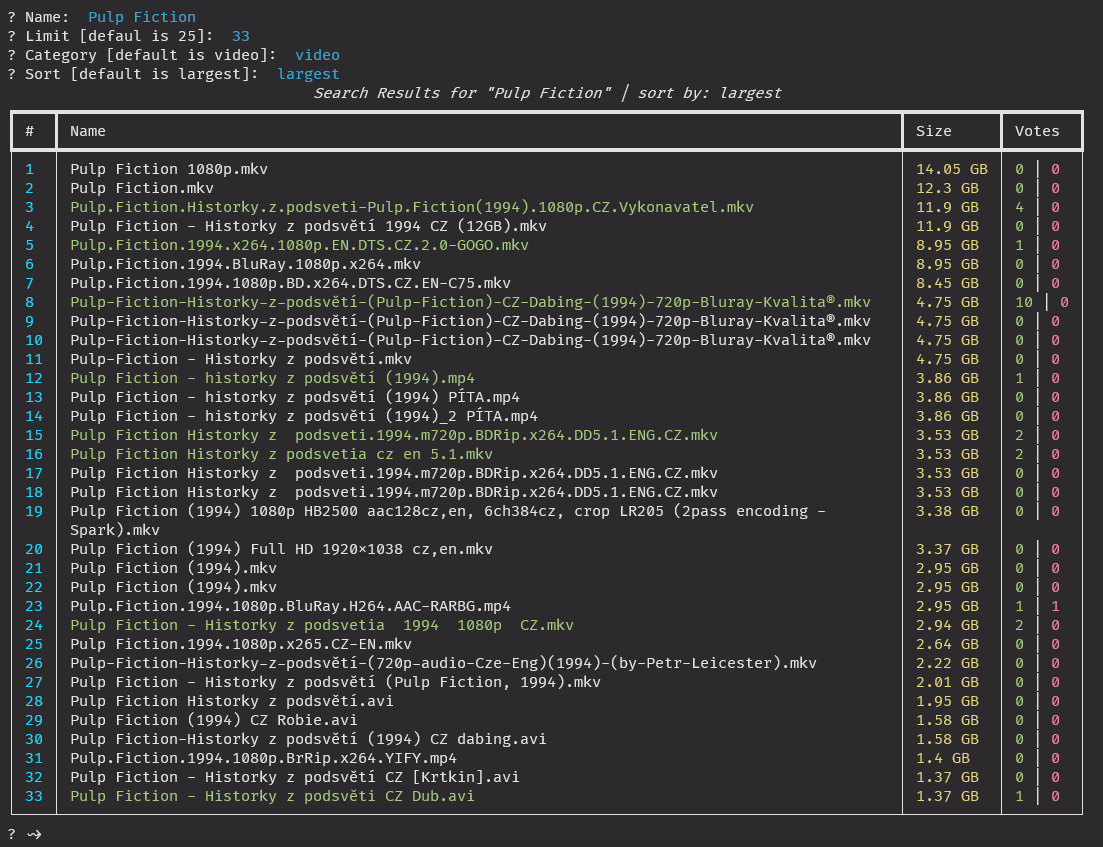This screenshot has height=847, width=1103.
Task: Click the 14.05 GB size value
Action: click(x=952, y=169)
